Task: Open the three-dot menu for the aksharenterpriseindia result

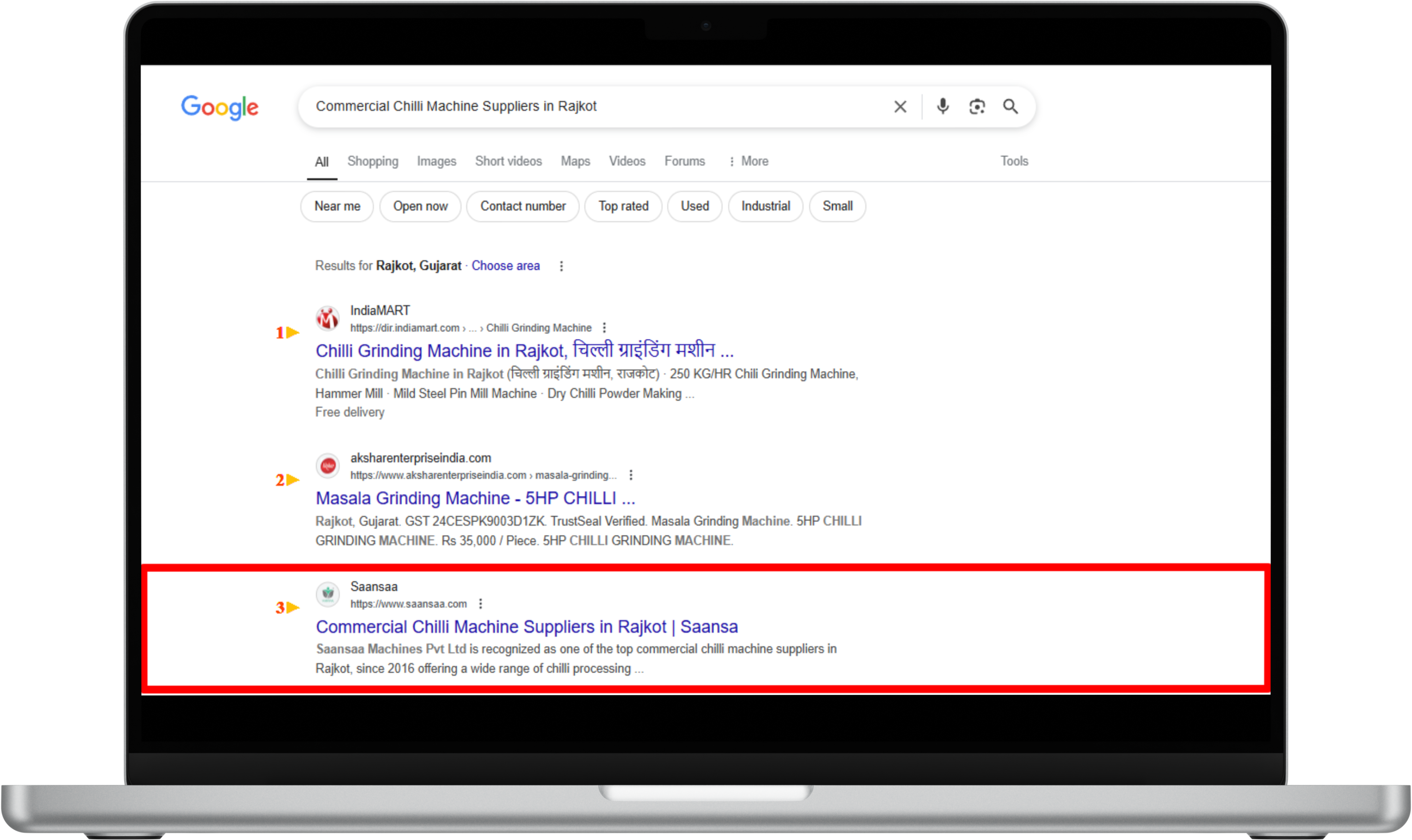Action: point(631,475)
